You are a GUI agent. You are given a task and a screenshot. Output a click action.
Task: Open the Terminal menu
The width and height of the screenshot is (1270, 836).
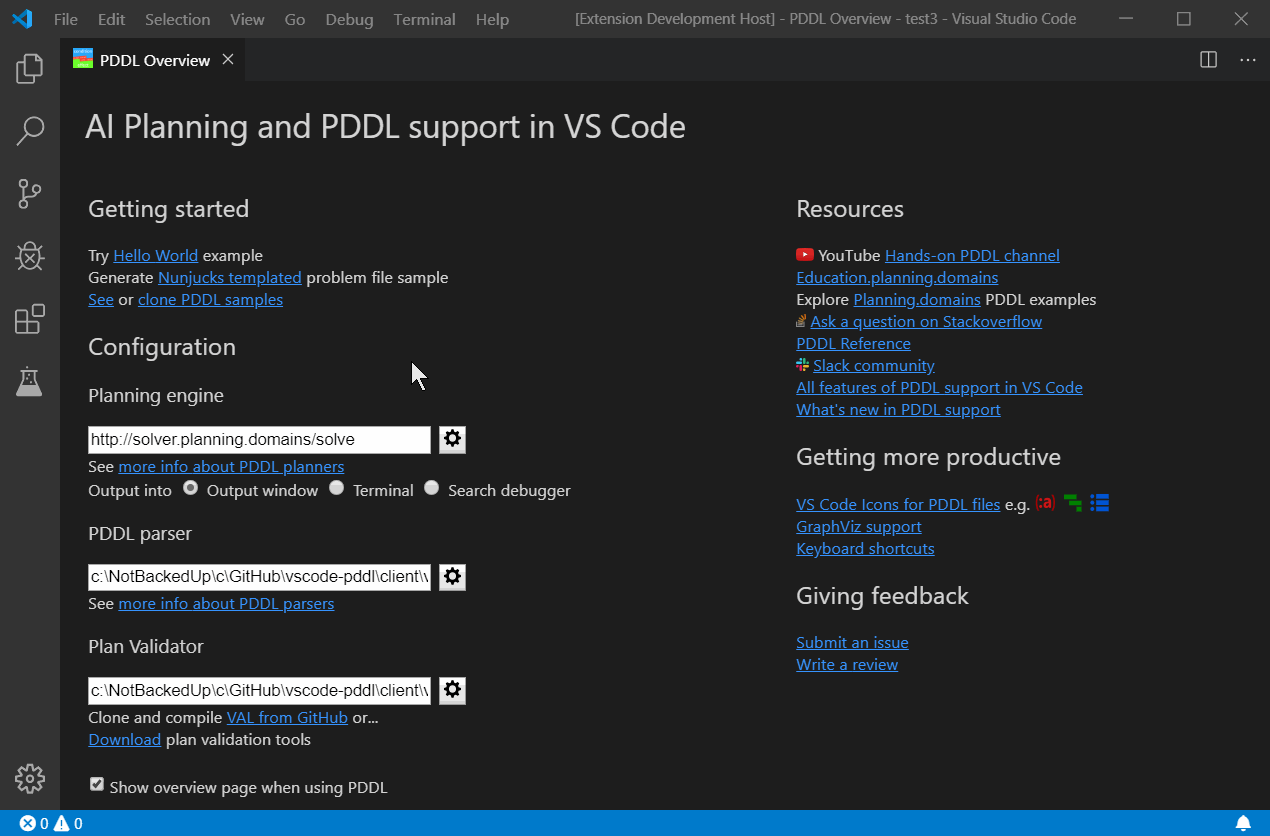[424, 19]
